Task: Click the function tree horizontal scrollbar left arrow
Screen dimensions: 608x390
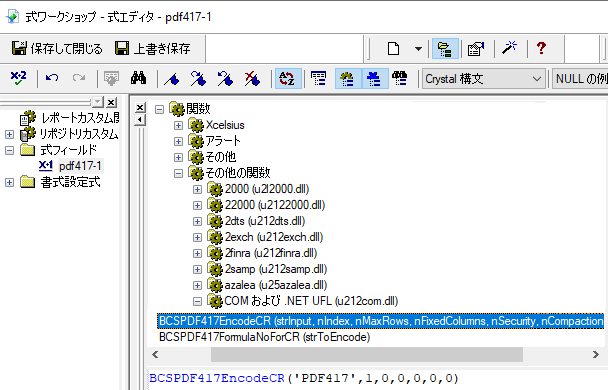Action: tap(155, 354)
